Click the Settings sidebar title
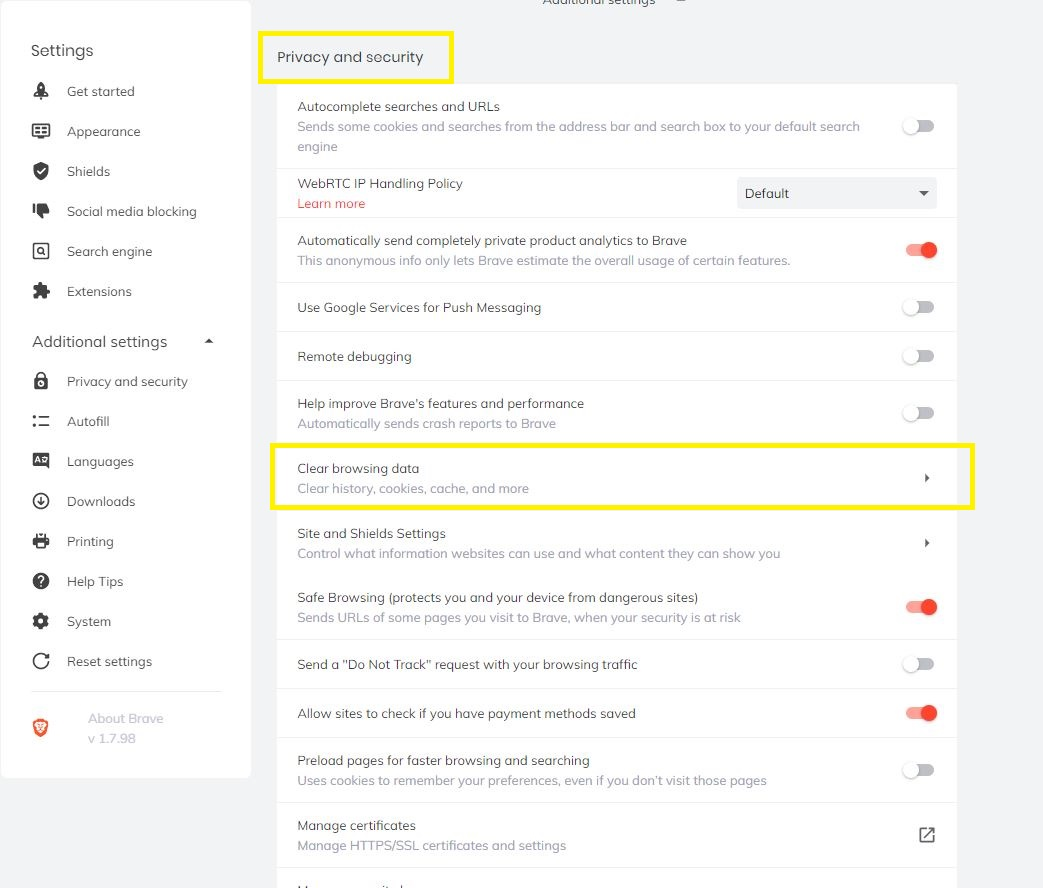This screenshot has width=1043, height=888. pyautogui.click(x=62, y=51)
